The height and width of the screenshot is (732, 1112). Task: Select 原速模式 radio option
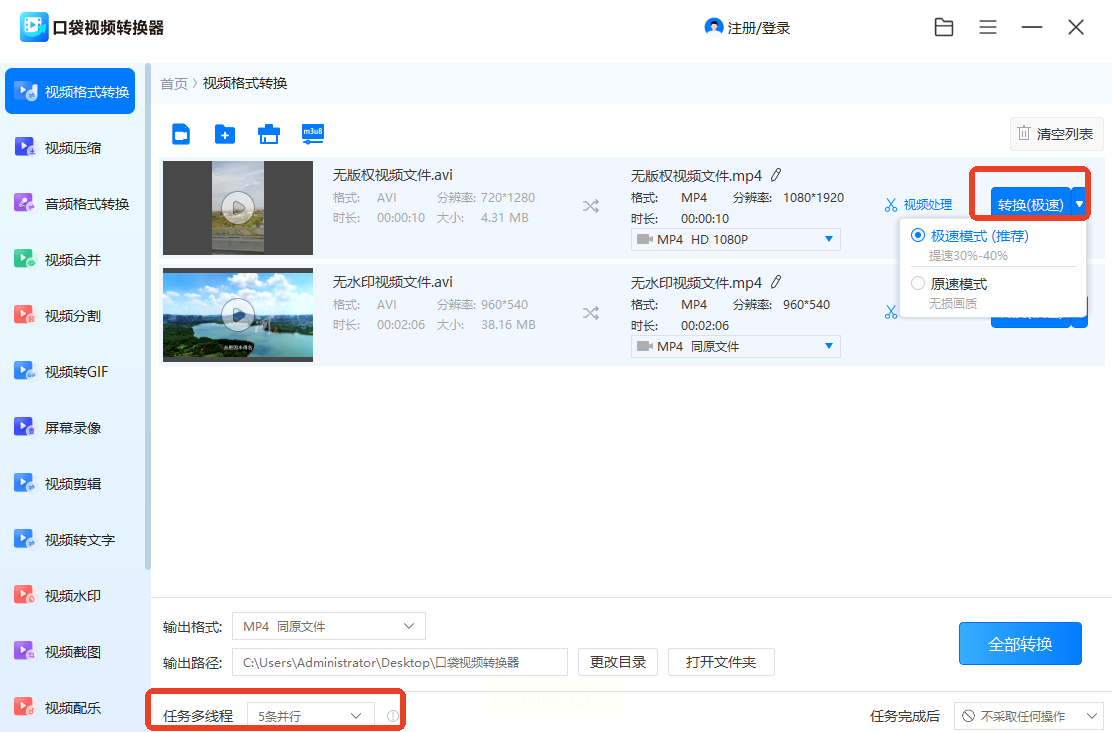(x=918, y=284)
